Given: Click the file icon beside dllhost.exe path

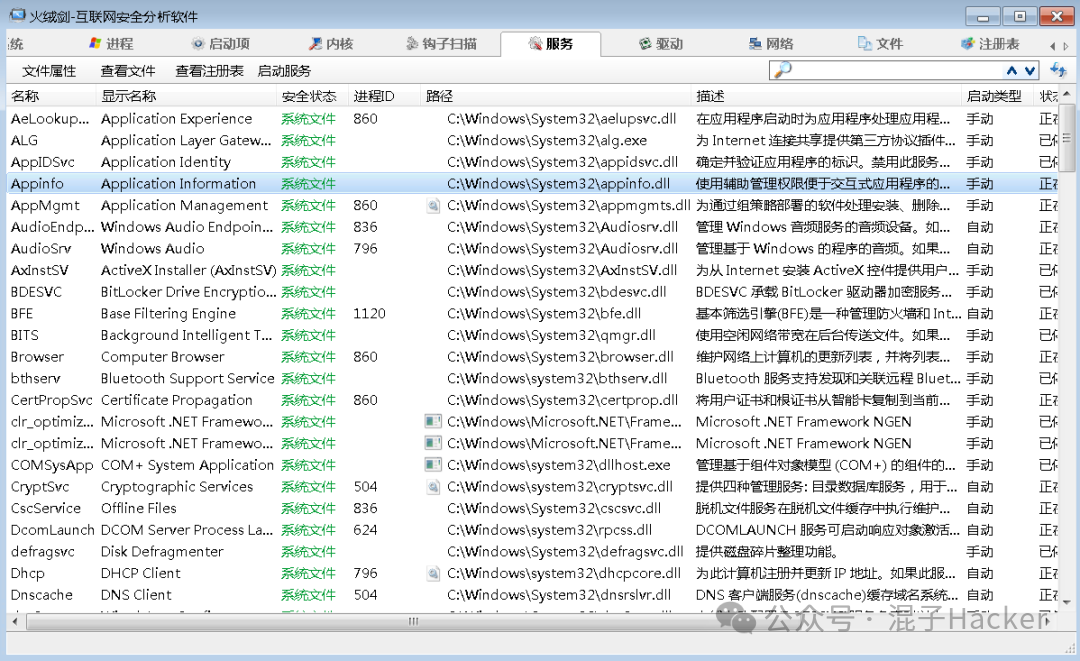Looking at the screenshot, I should 433,465.
